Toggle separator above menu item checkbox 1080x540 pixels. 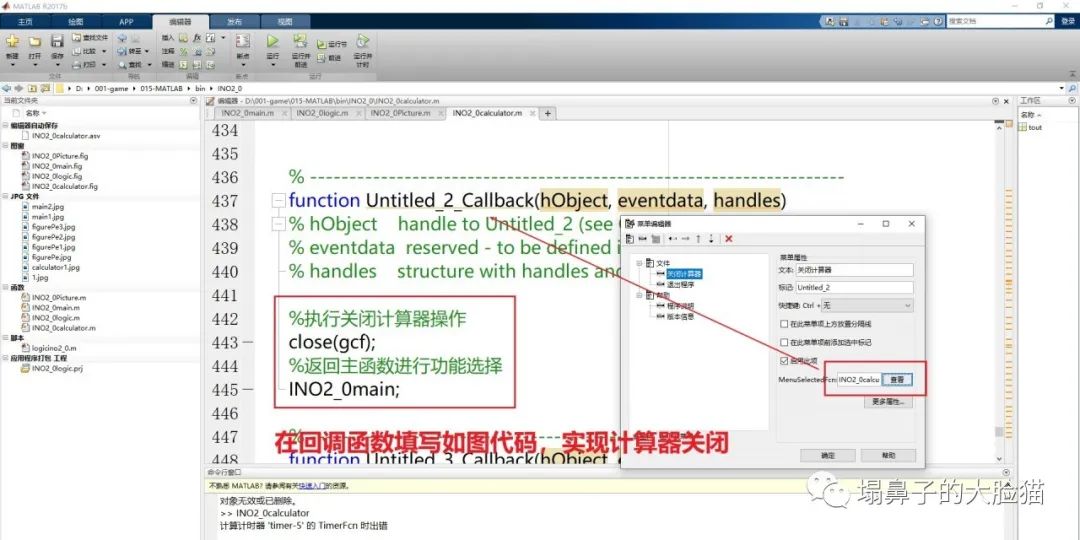coord(784,324)
